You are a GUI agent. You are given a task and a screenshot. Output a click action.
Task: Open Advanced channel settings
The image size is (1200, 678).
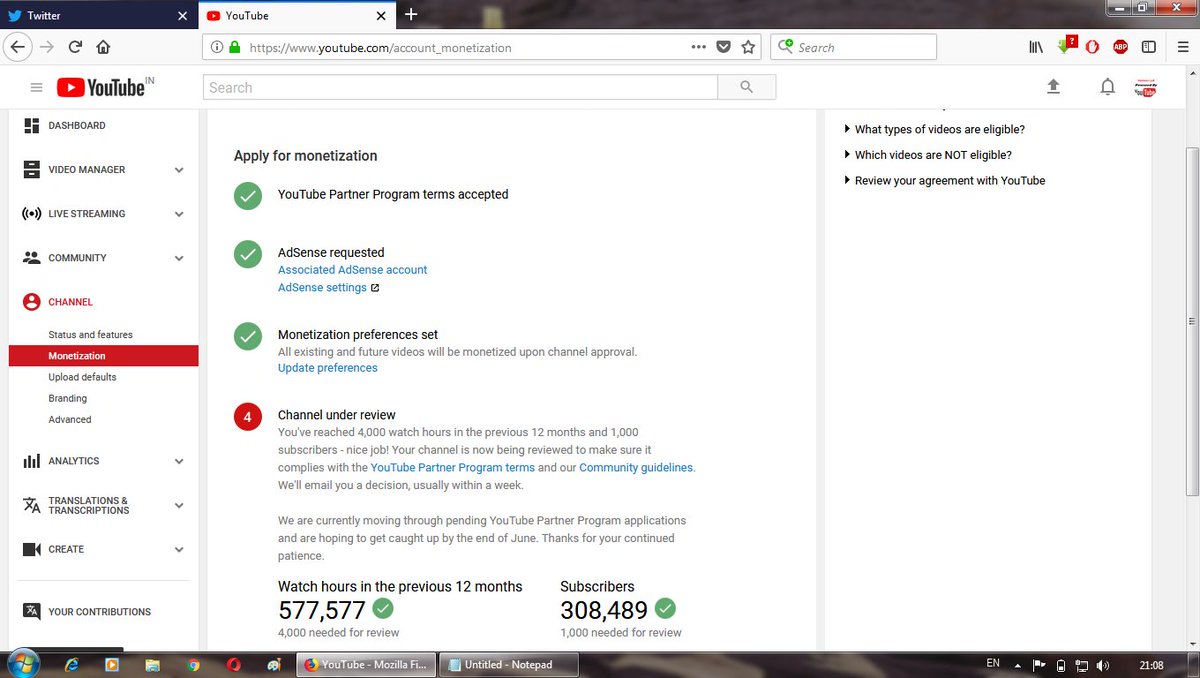pos(70,420)
